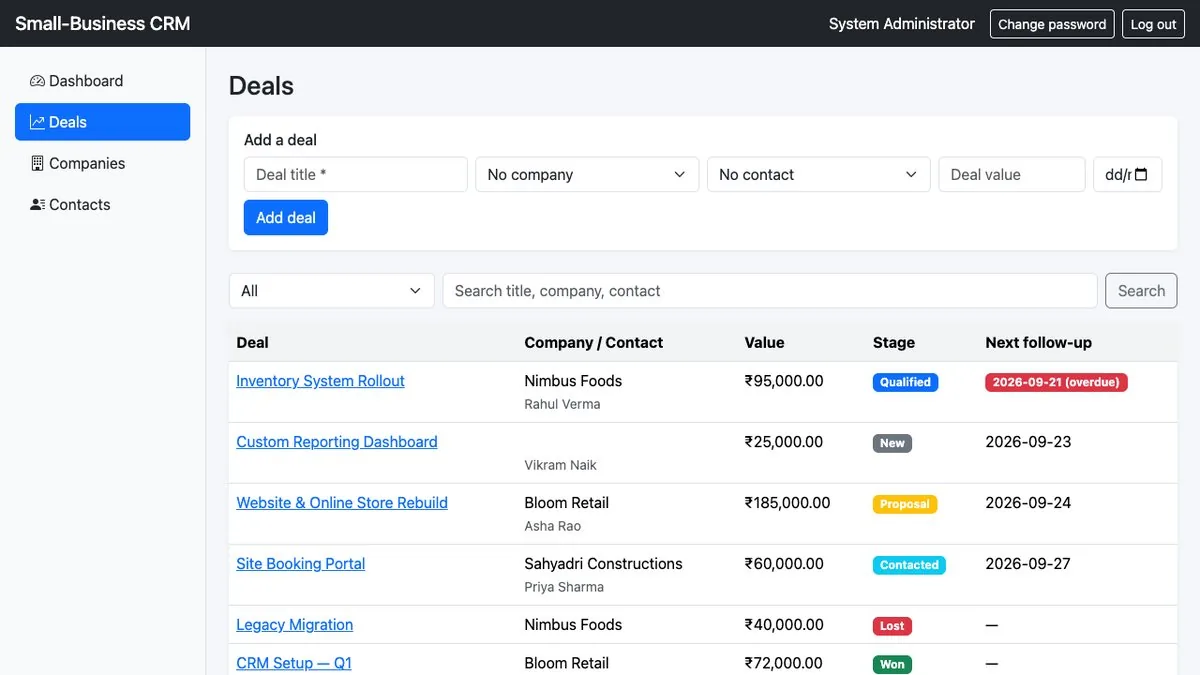Click the 2026-09-21 (overdue) badge
Screen dimensions: 1200x675
pyautogui.click(x=1056, y=382)
